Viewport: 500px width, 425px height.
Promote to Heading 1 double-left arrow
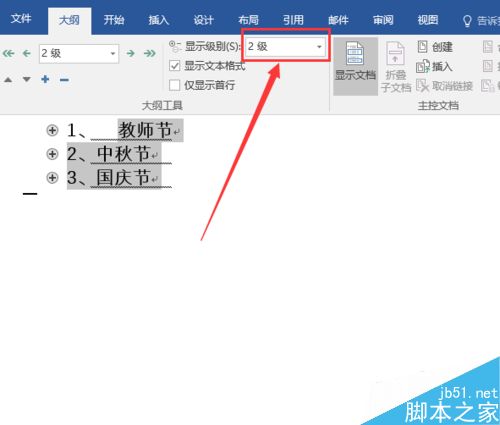(x=9, y=53)
